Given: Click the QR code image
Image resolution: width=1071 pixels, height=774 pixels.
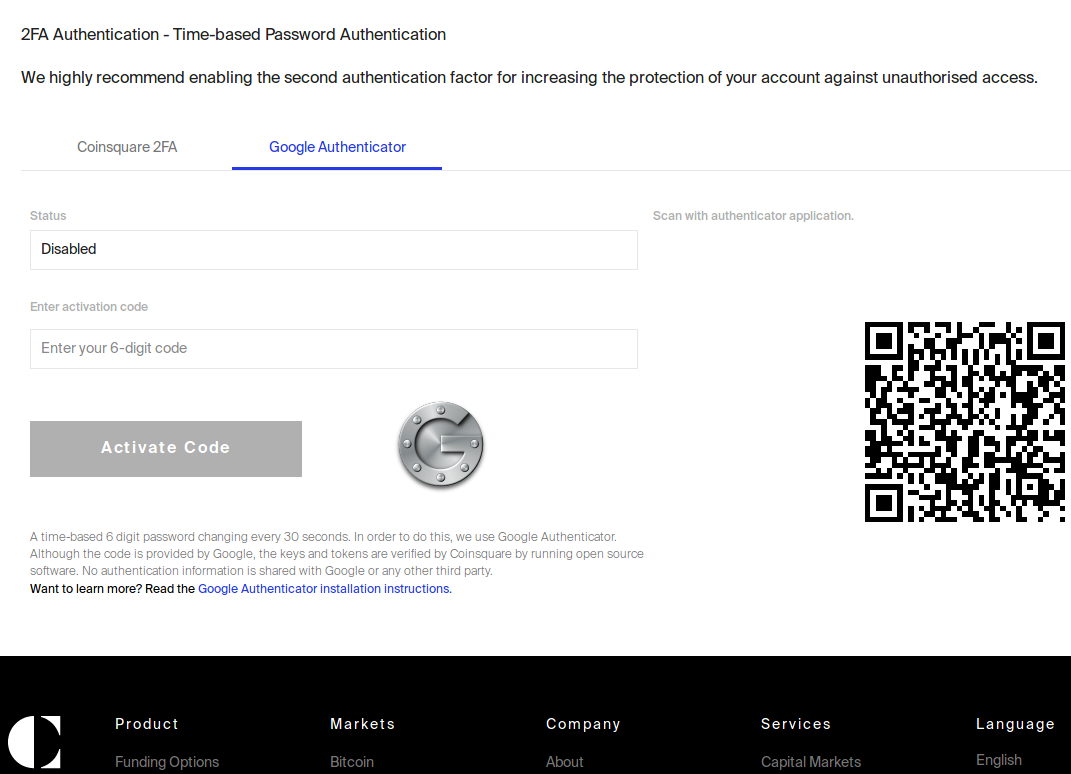Looking at the screenshot, I should pos(964,421).
